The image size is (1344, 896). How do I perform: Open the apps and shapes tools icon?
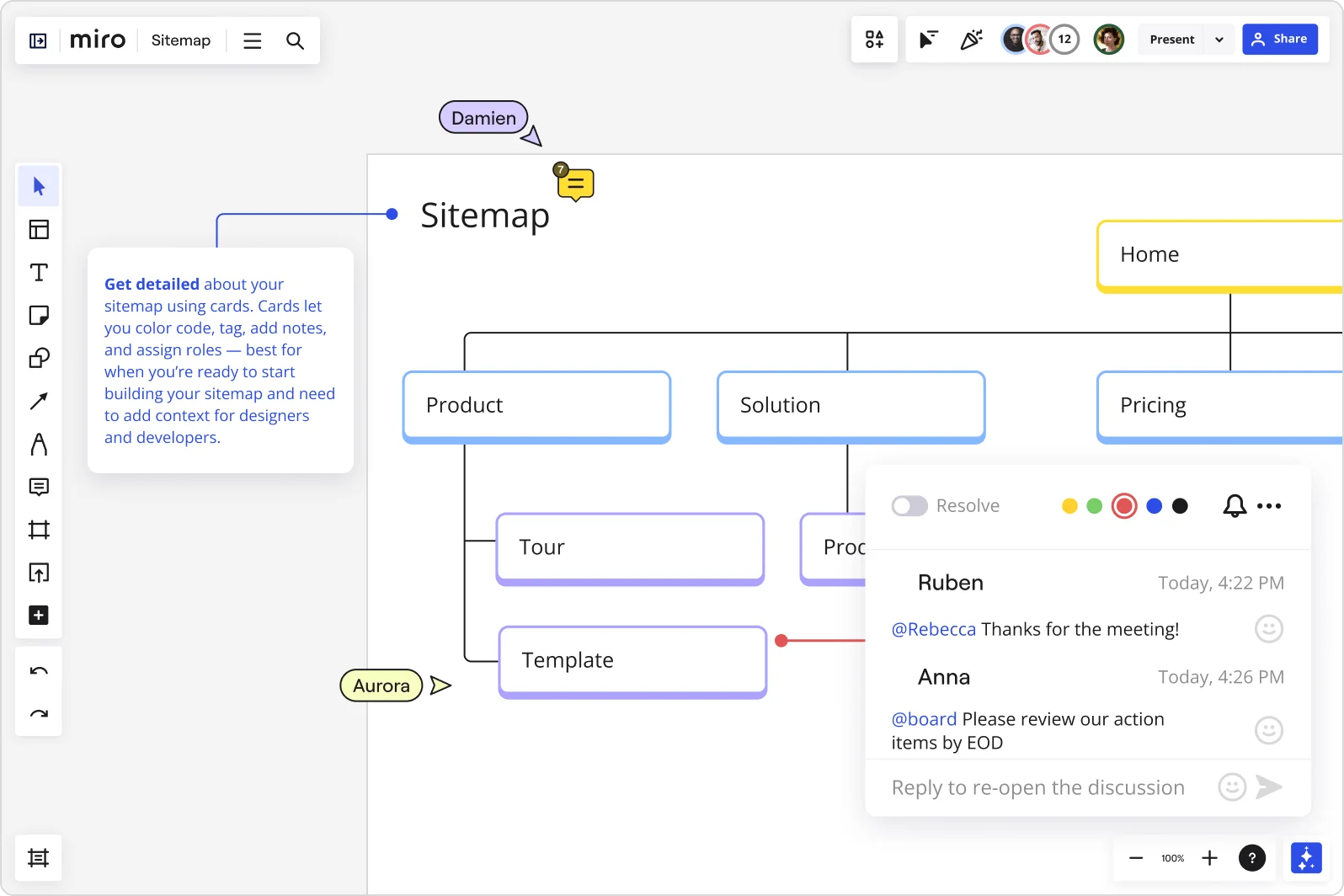pos(874,40)
